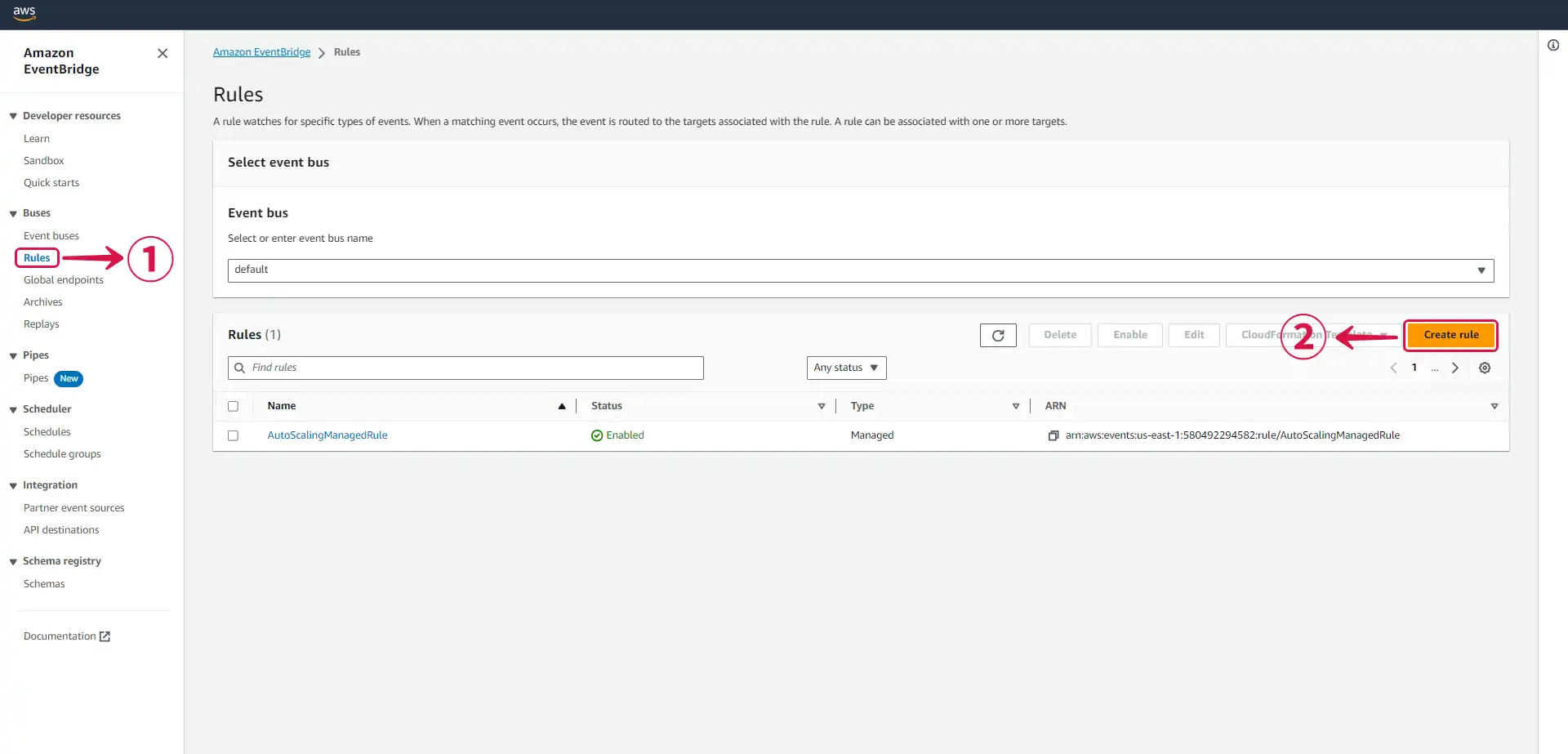Viewport: 1568px width, 754px height.
Task: Open ARN column sort arrow
Action: point(1494,406)
